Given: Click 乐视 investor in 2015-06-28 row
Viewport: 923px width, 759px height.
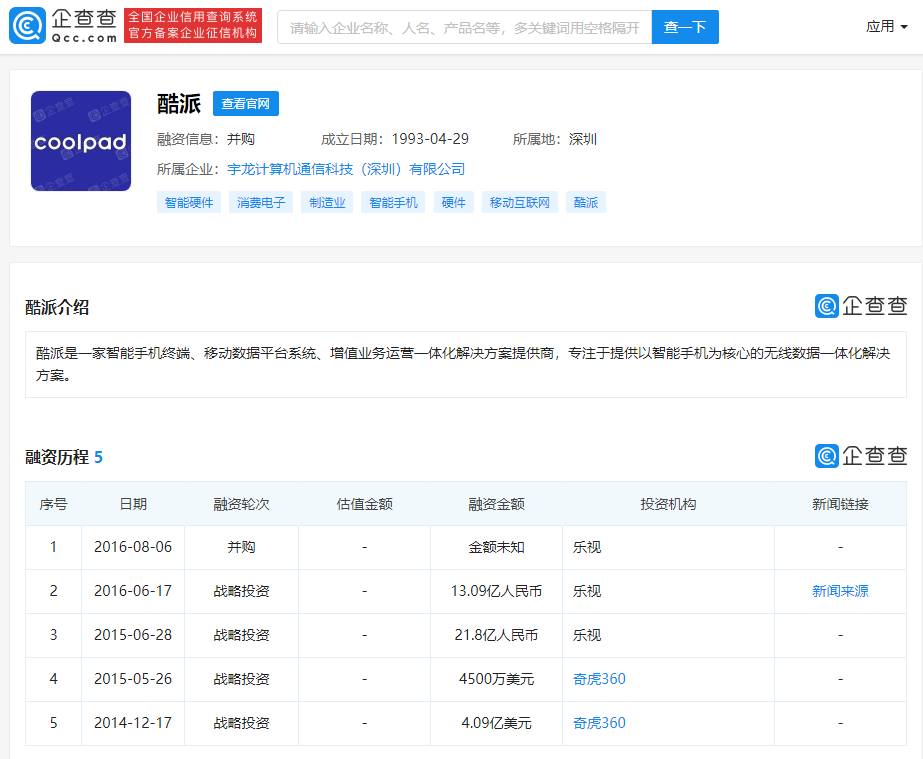Looking at the screenshot, I should pyautogui.click(x=587, y=635).
